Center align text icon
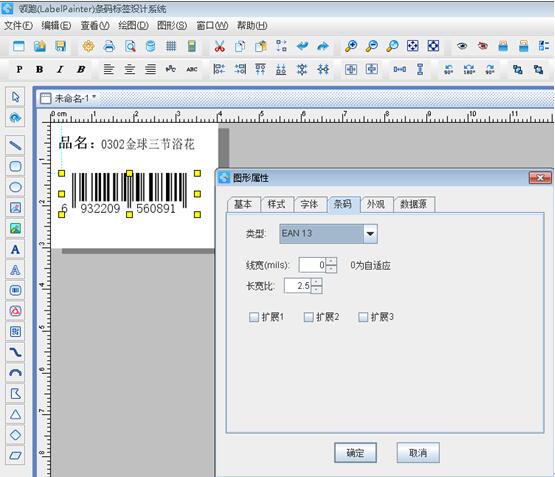This screenshot has height=477, width=555. 130,69
